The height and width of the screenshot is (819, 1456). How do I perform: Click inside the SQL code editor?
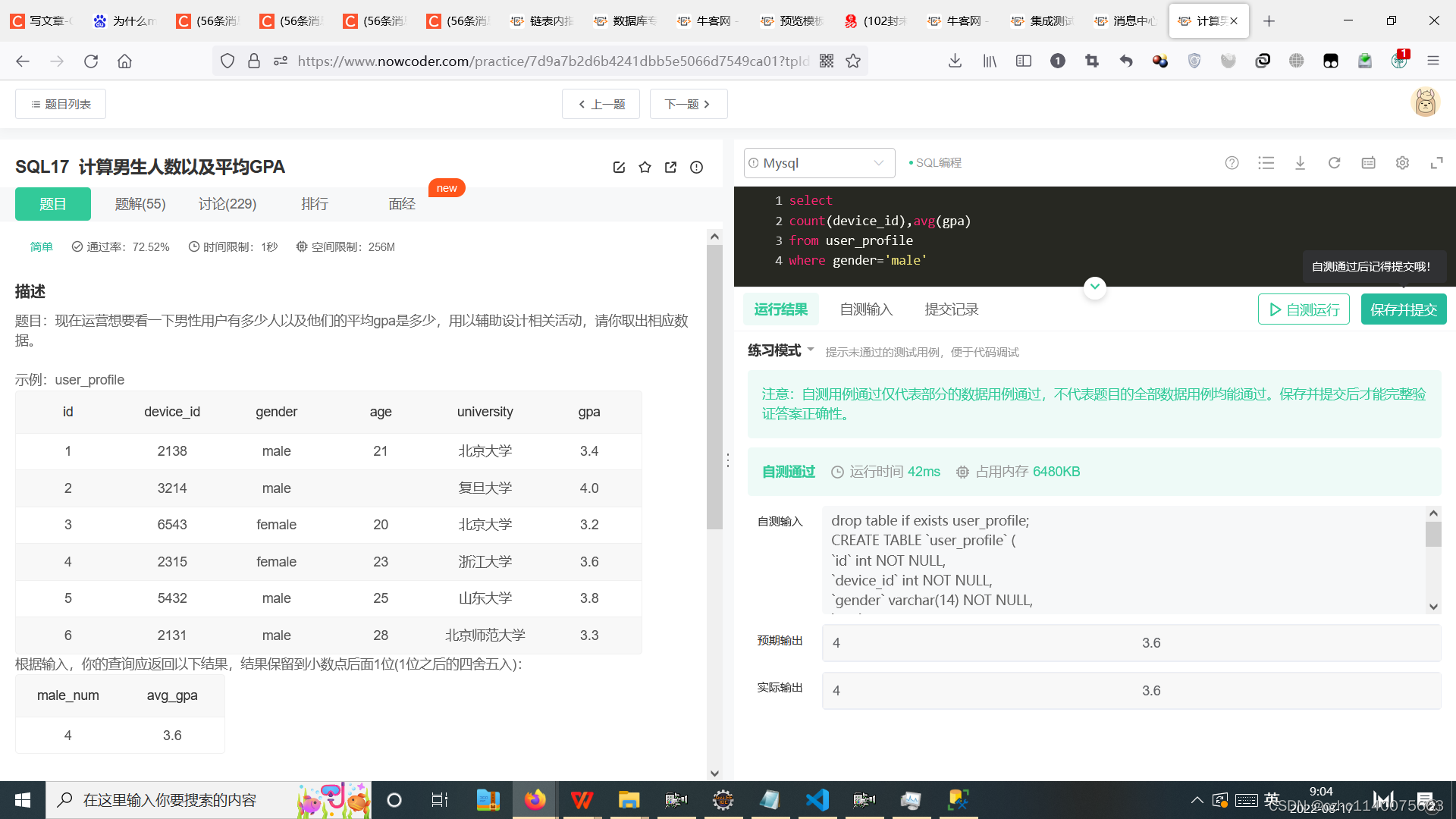click(x=1094, y=236)
